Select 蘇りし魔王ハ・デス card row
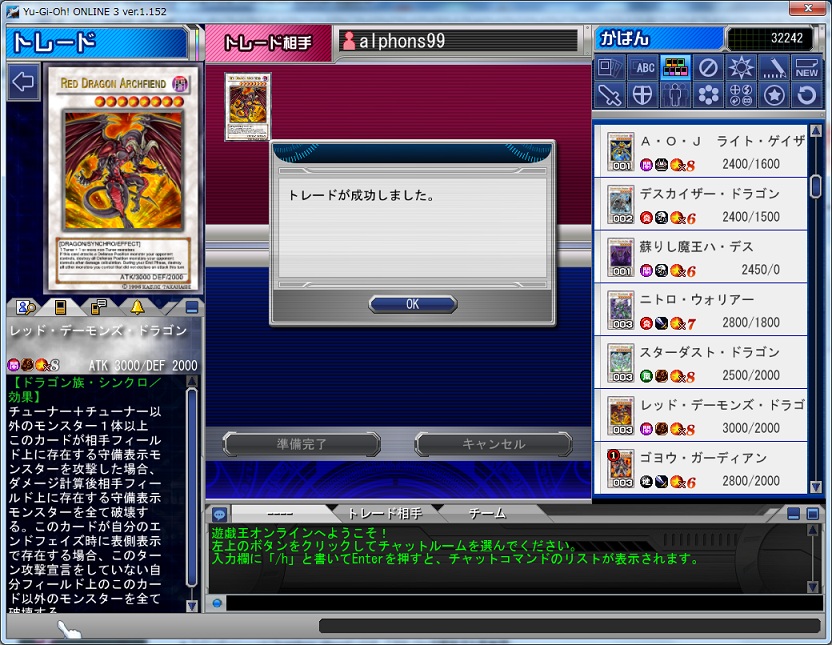 pos(700,257)
